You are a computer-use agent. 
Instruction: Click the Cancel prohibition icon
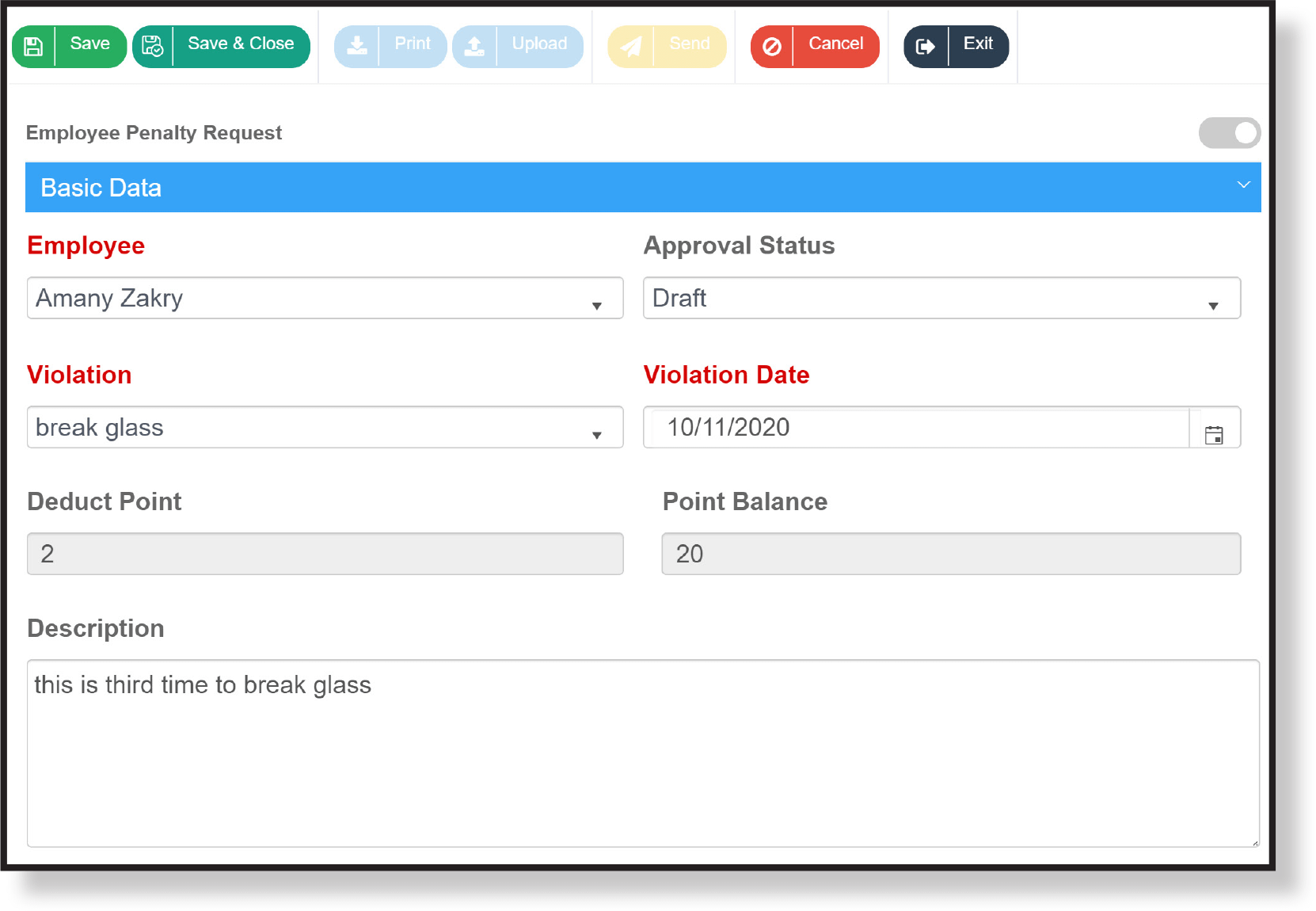click(x=772, y=47)
